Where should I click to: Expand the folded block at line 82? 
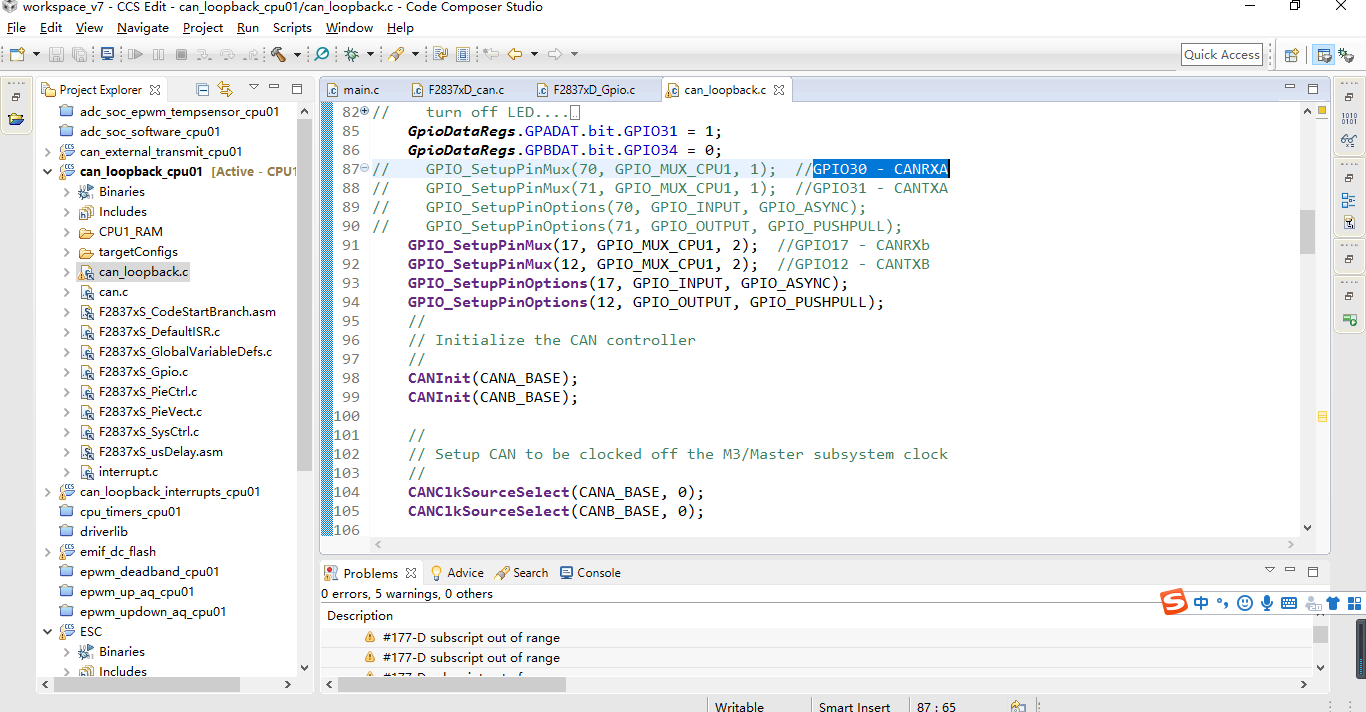(x=364, y=112)
